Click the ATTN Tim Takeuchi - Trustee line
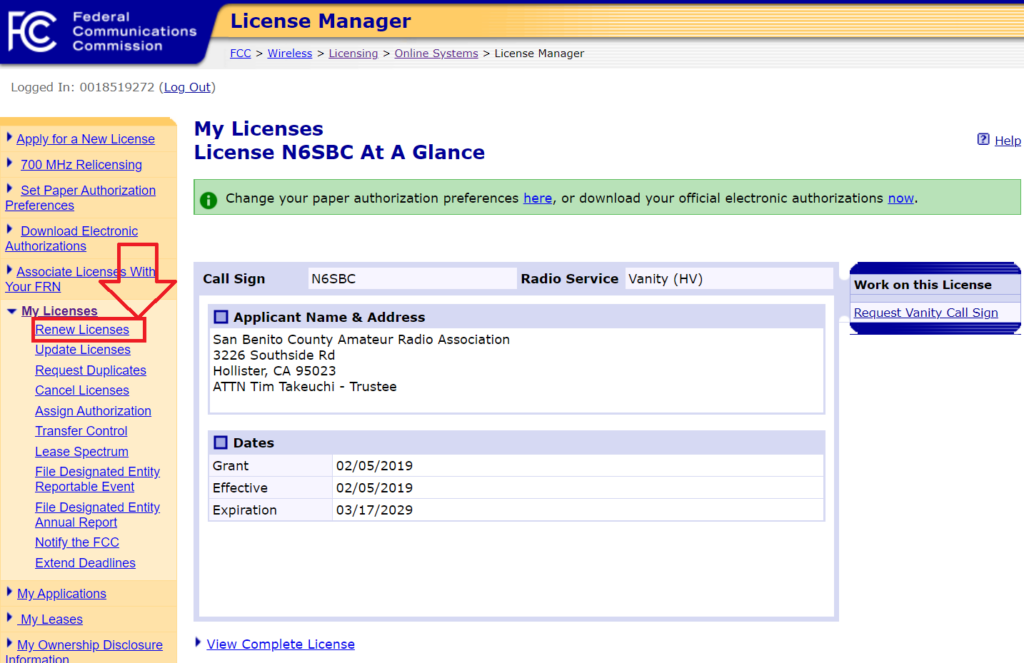The height and width of the screenshot is (663, 1024). (x=304, y=387)
